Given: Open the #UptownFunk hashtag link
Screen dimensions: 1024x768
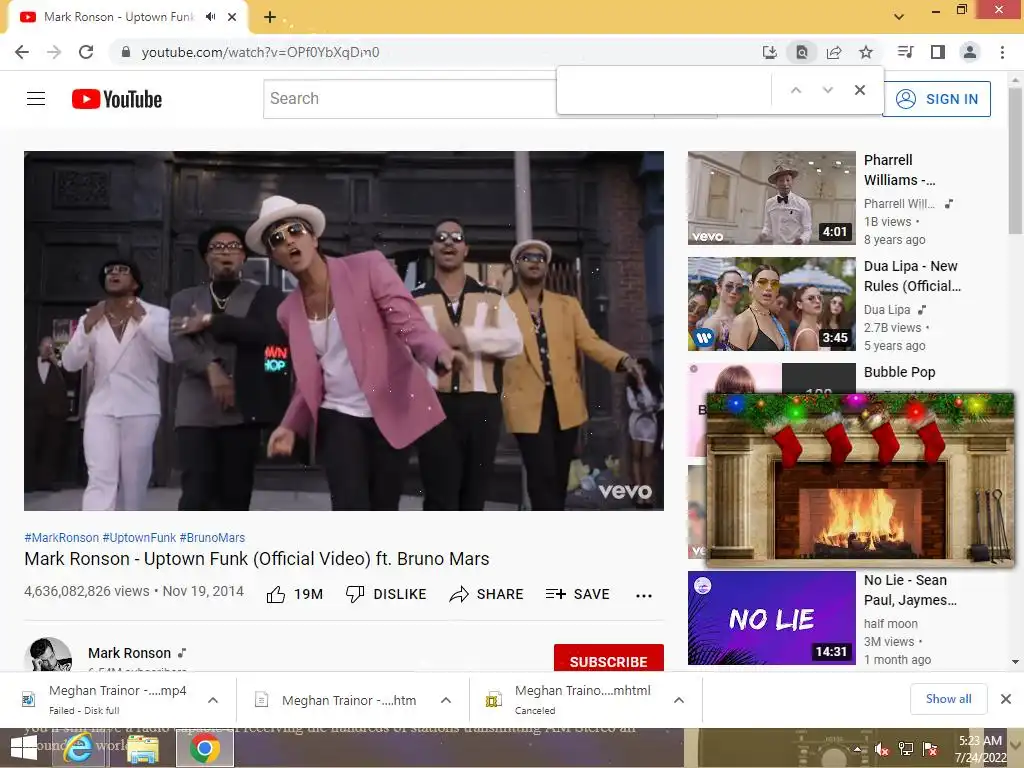Looking at the screenshot, I should click(x=139, y=537).
